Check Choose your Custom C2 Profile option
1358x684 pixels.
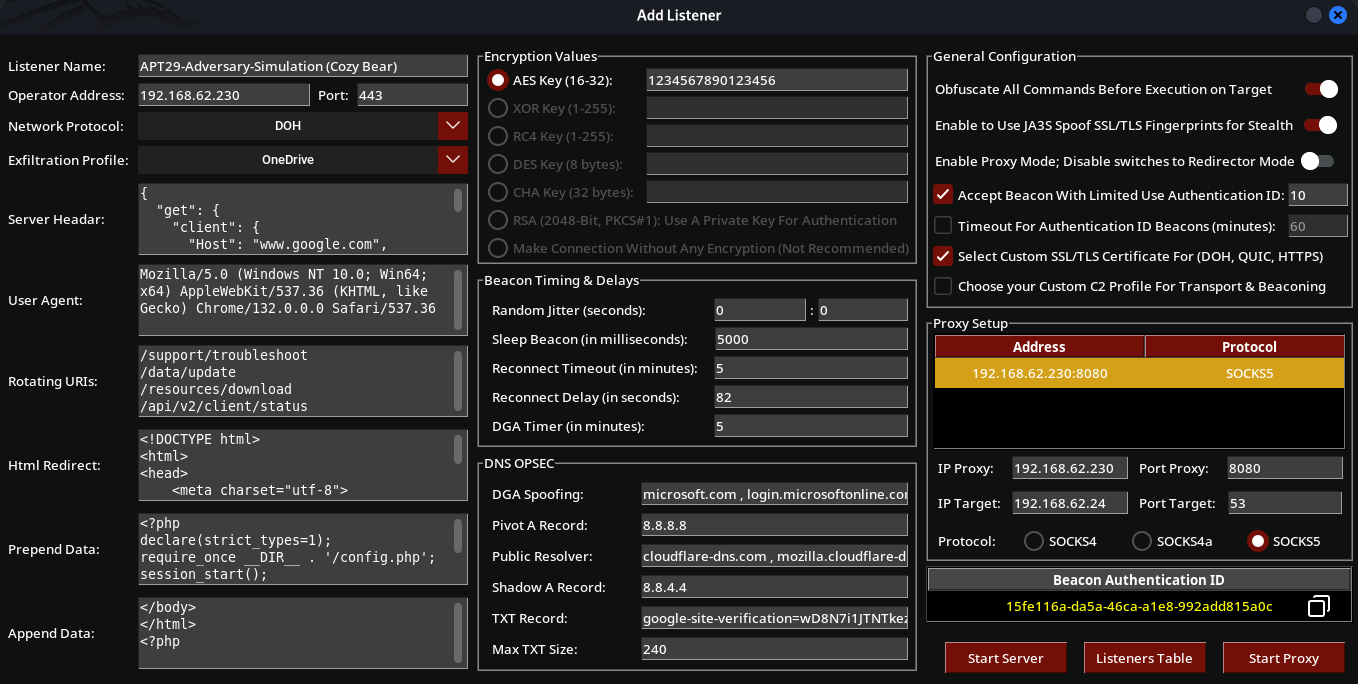click(x=942, y=286)
